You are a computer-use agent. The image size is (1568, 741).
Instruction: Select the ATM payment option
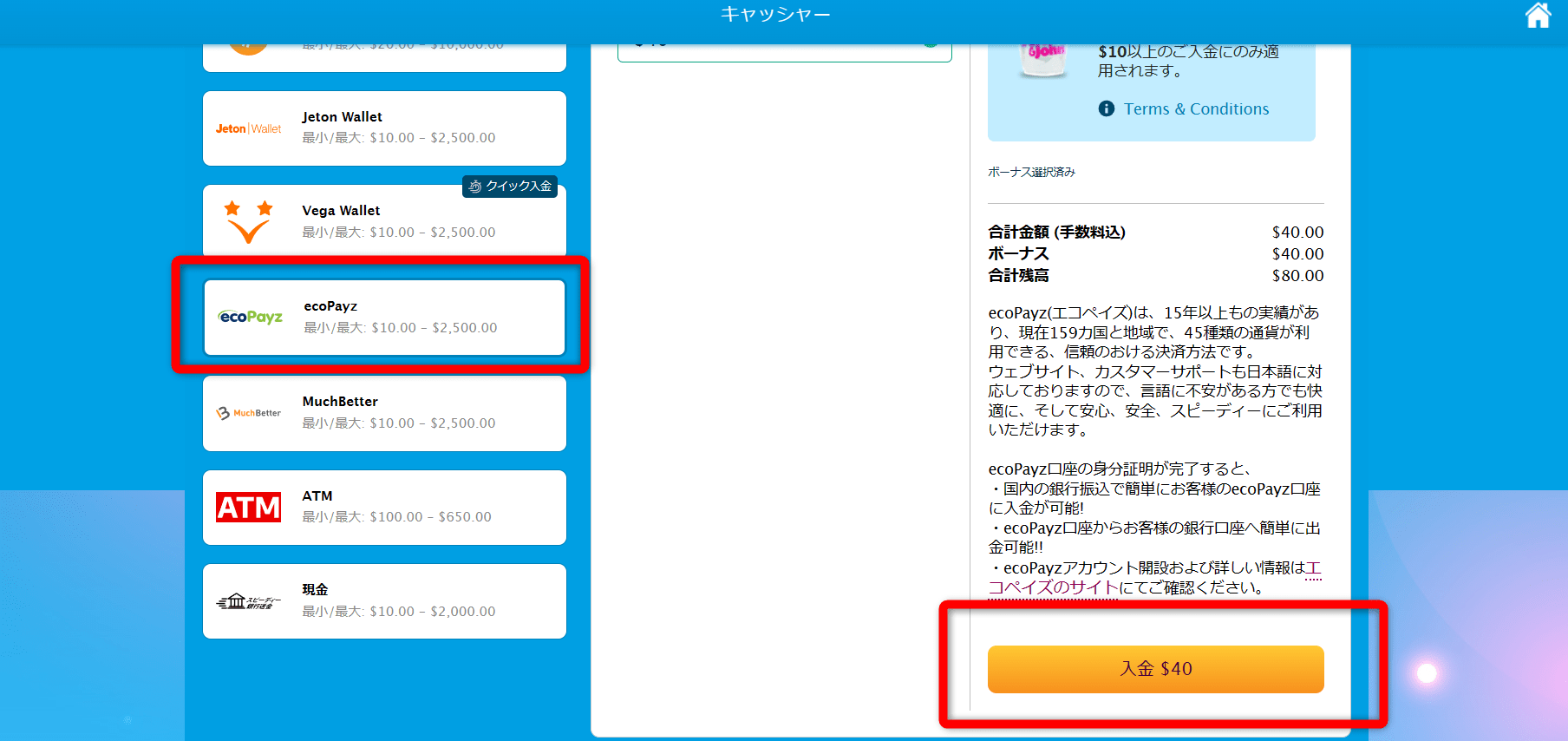384,508
